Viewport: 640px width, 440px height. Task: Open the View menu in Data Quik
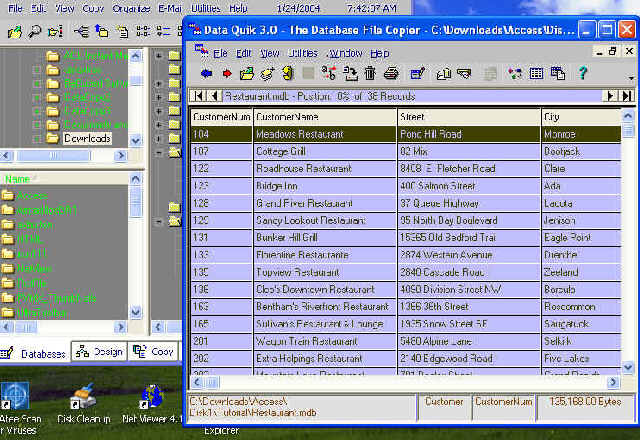(270, 53)
